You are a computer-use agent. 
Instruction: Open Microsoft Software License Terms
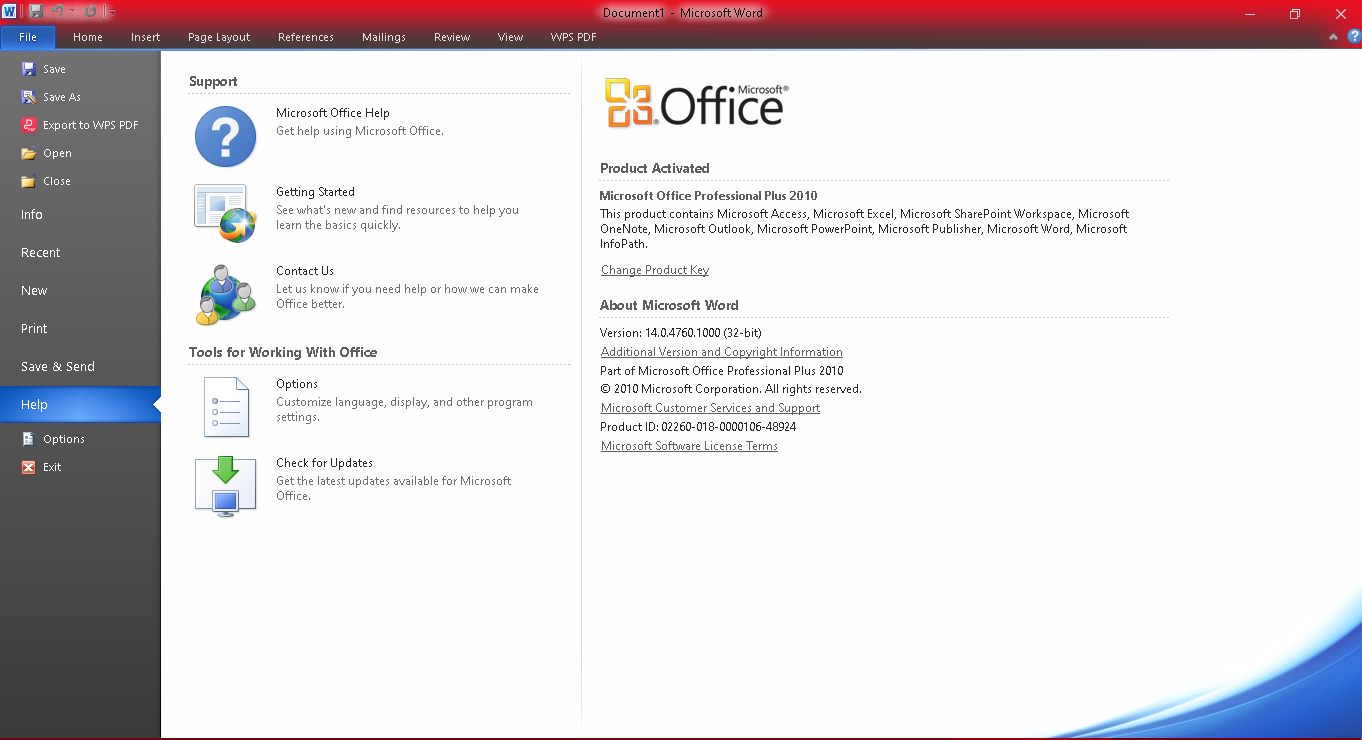(689, 445)
